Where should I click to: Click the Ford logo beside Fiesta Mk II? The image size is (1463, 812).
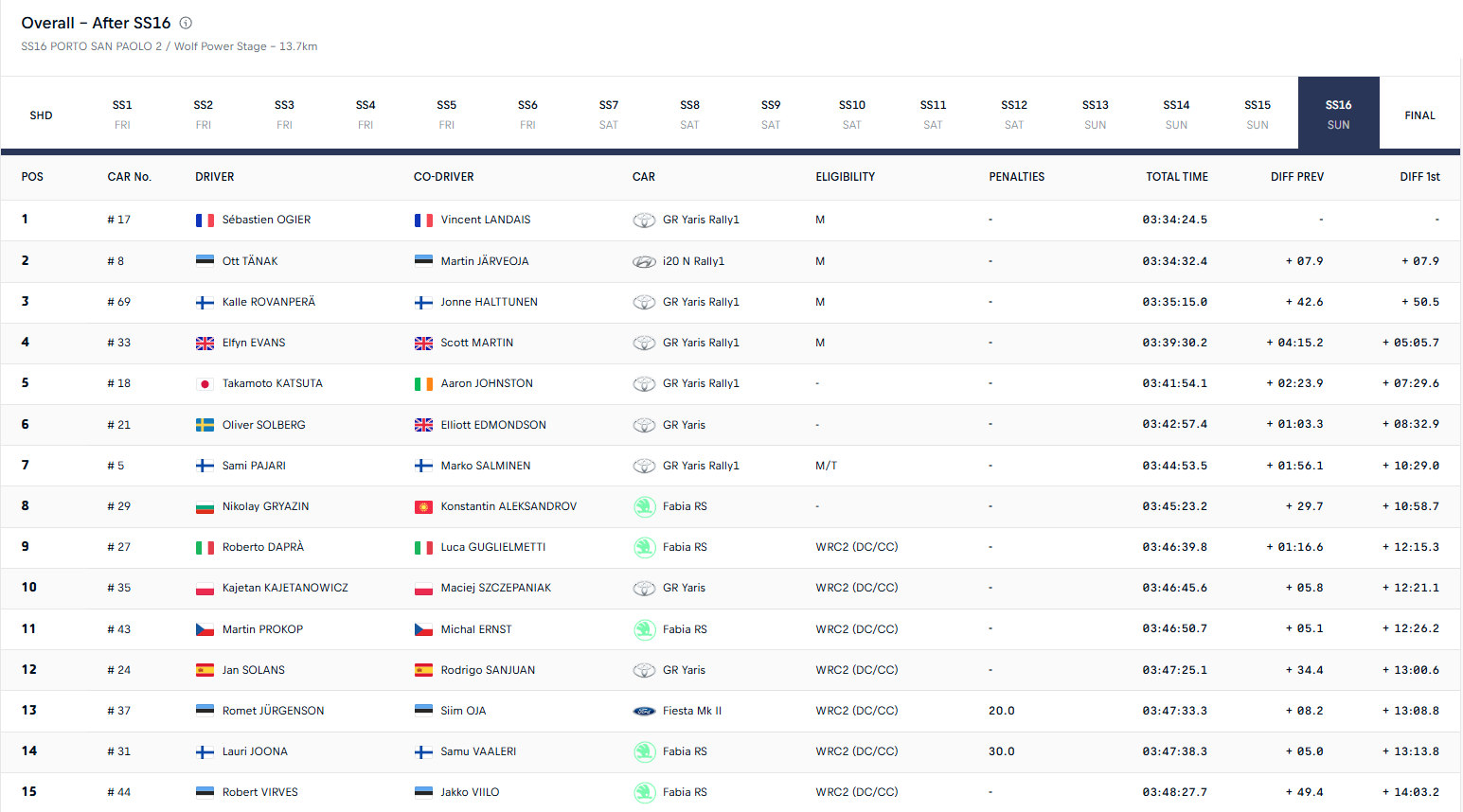pos(644,711)
